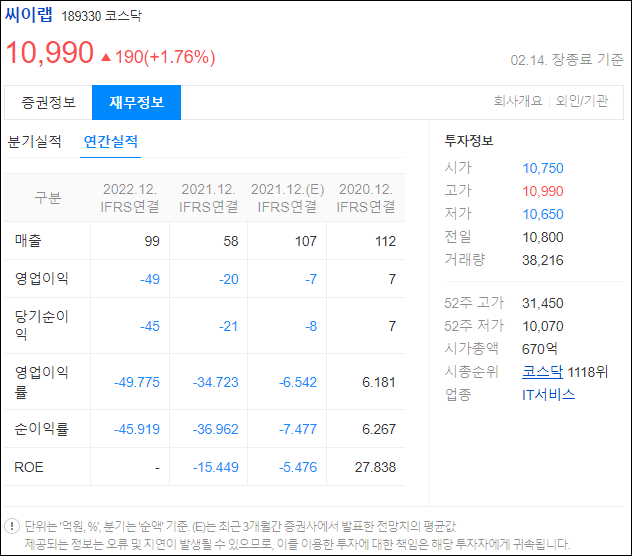Open the 외인/기관 link
Screen dimensions: 632x556
(x=582, y=101)
